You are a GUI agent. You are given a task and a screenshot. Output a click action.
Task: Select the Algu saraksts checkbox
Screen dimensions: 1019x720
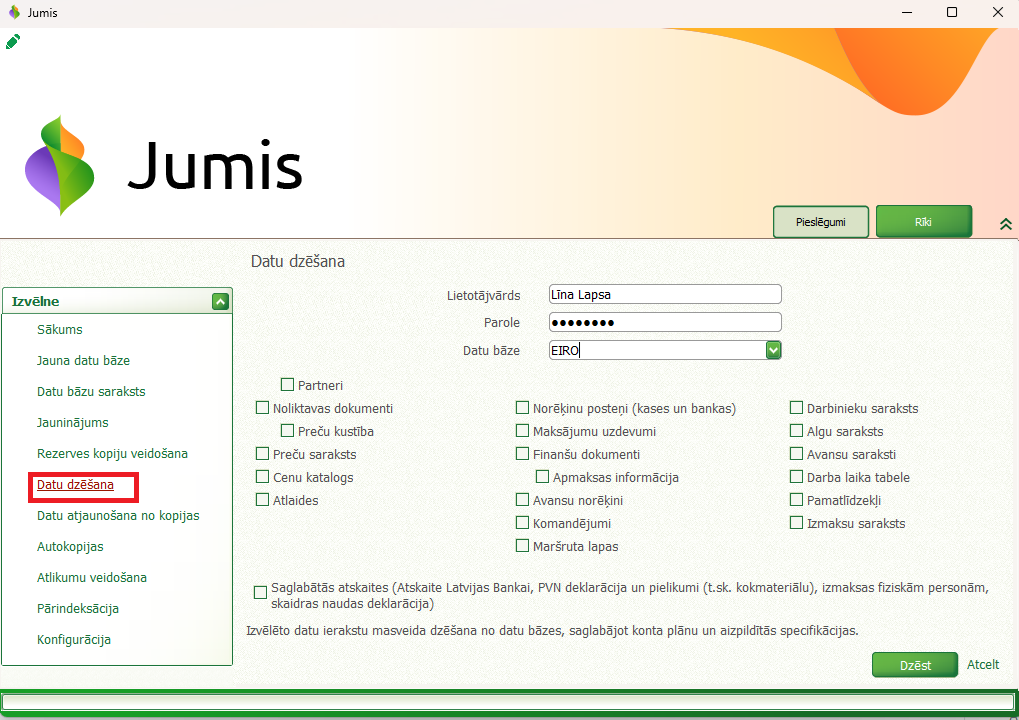[797, 431]
